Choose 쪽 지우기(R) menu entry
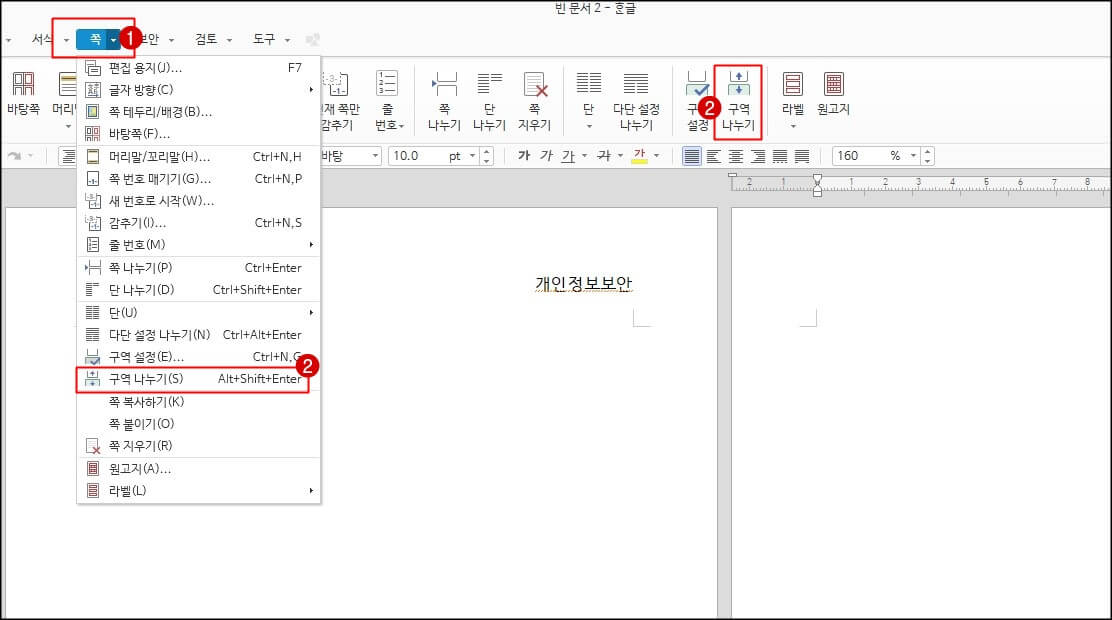Viewport: 1112px width, 620px height. pos(199,446)
